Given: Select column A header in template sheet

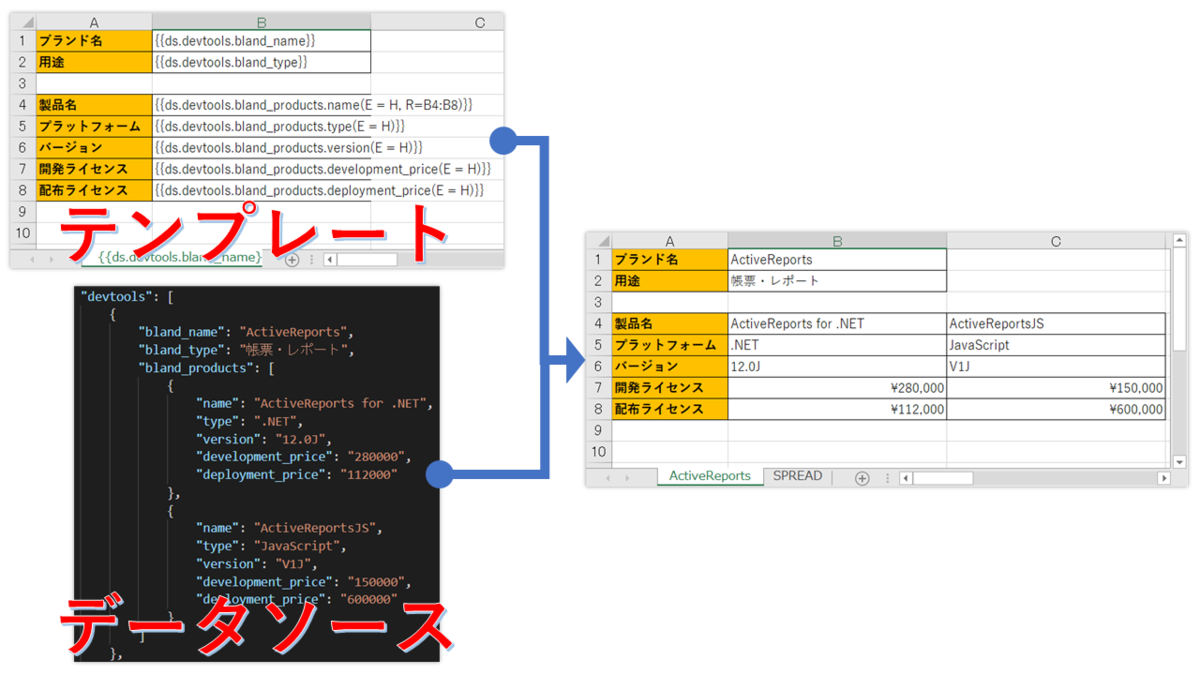Looking at the screenshot, I should pyautogui.click(x=94, y=22).
